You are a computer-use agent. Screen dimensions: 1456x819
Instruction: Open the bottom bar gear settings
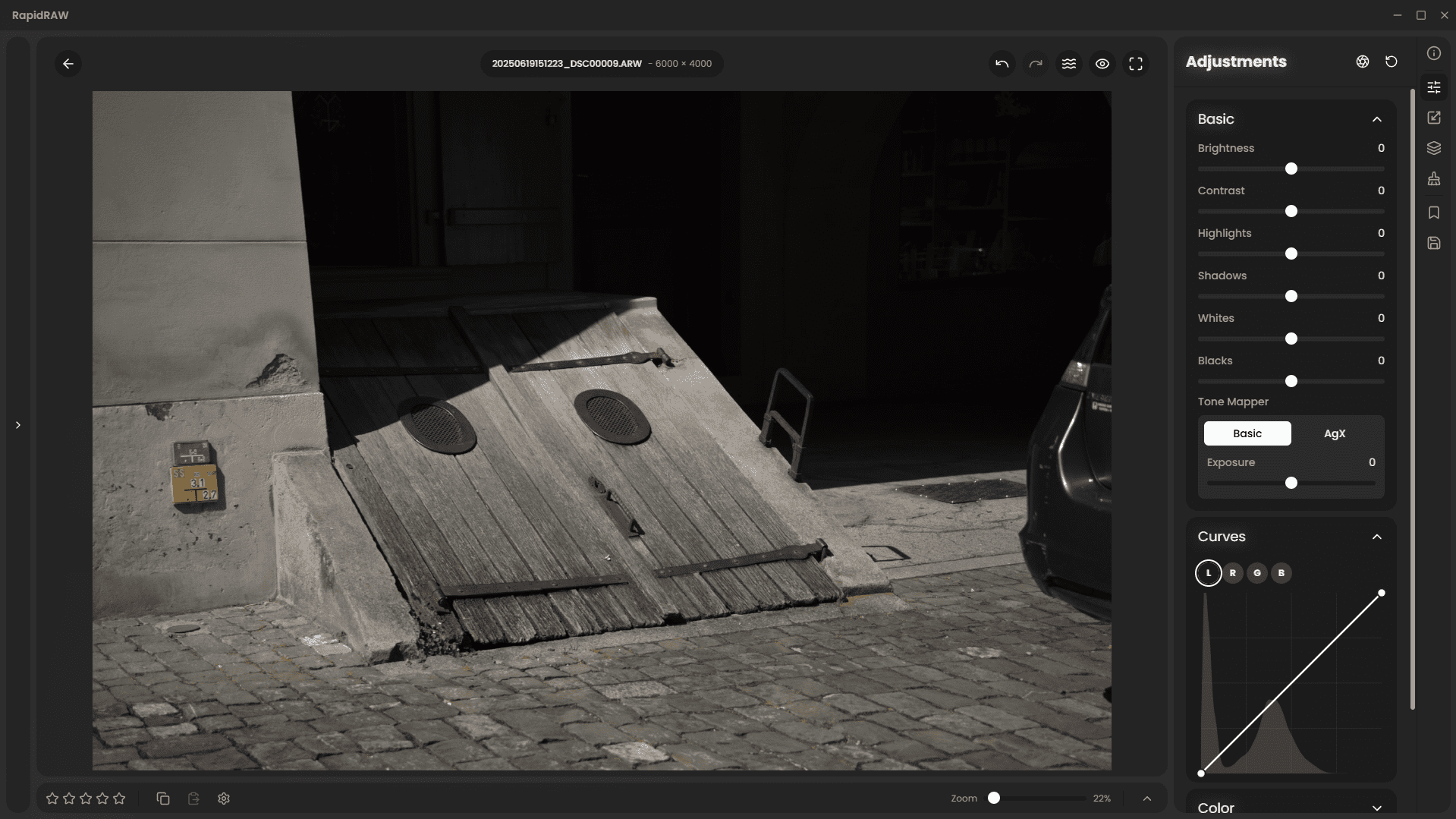224,799
